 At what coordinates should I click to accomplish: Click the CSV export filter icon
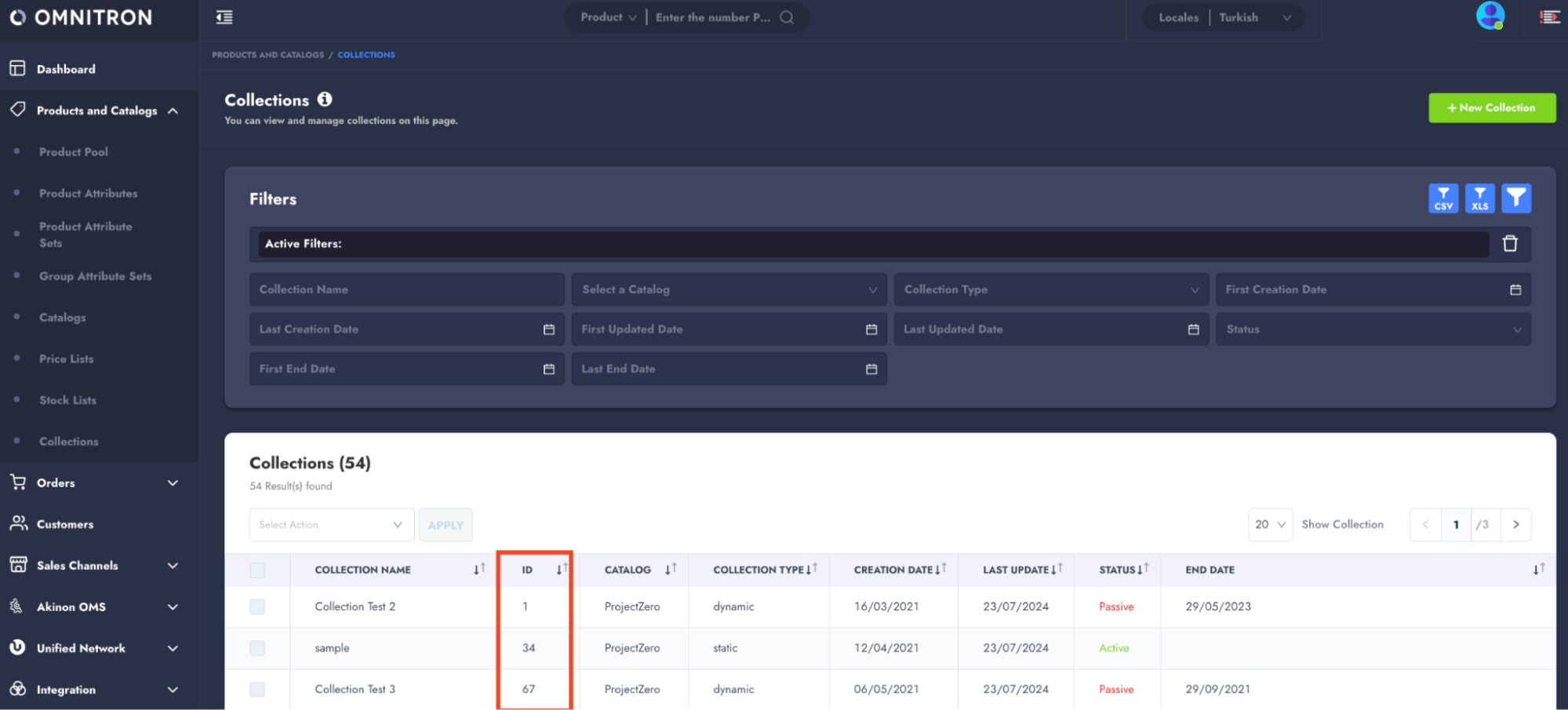point(1442,198)
